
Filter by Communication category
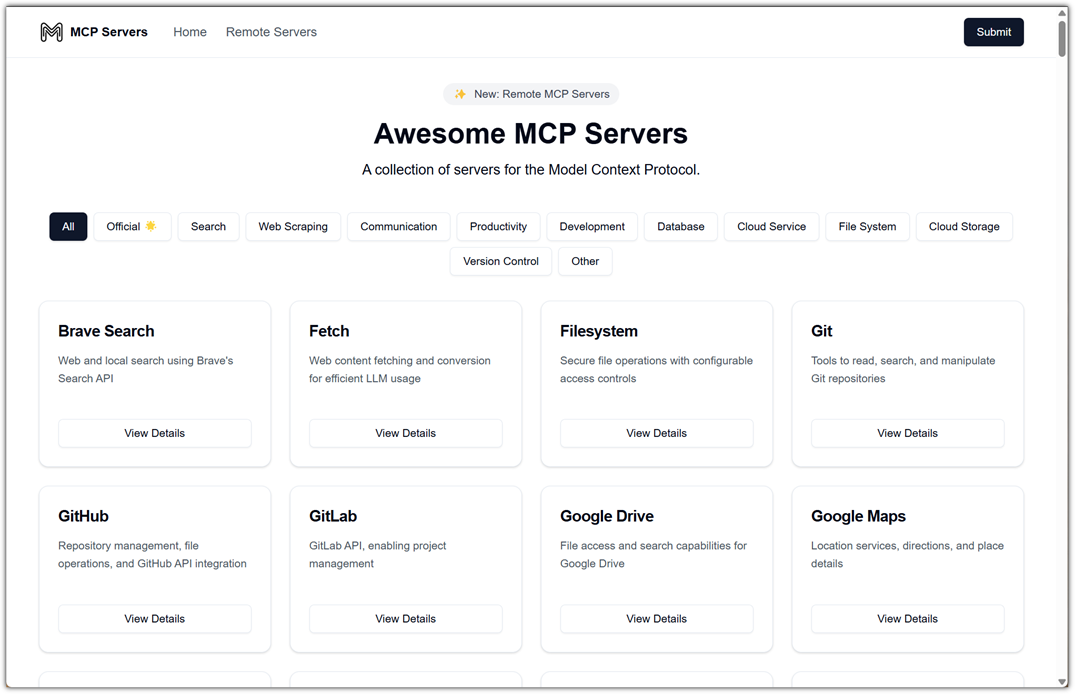coord(398,226)
